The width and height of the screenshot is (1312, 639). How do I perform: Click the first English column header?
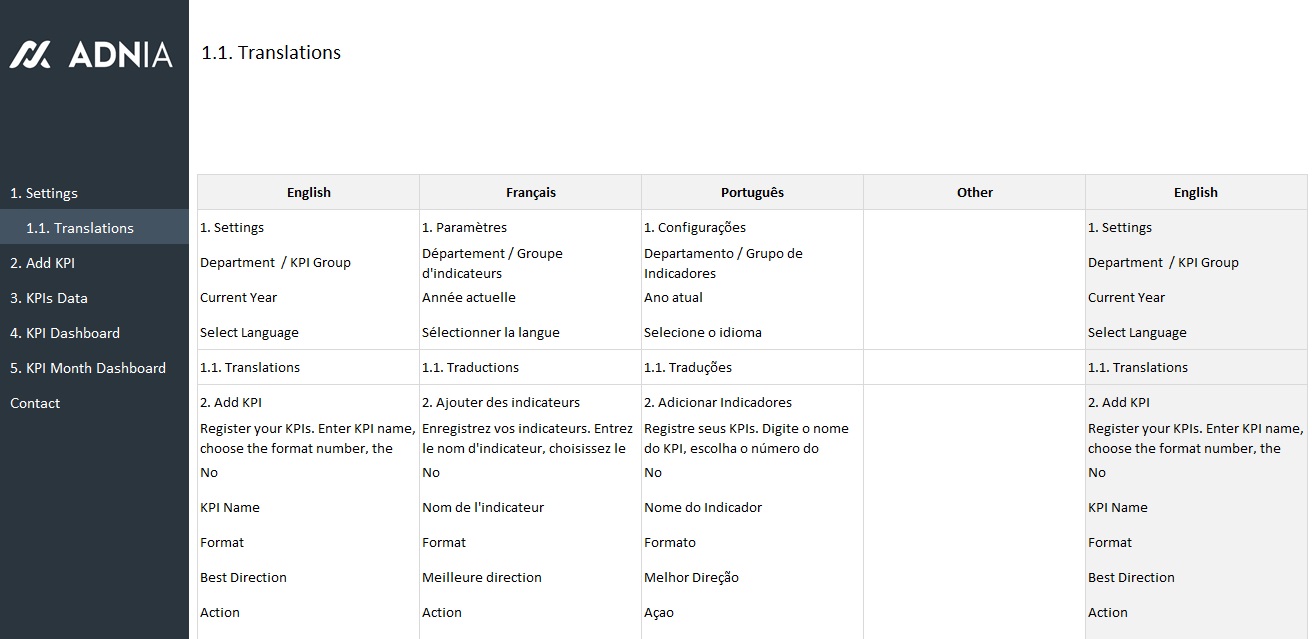308,192
